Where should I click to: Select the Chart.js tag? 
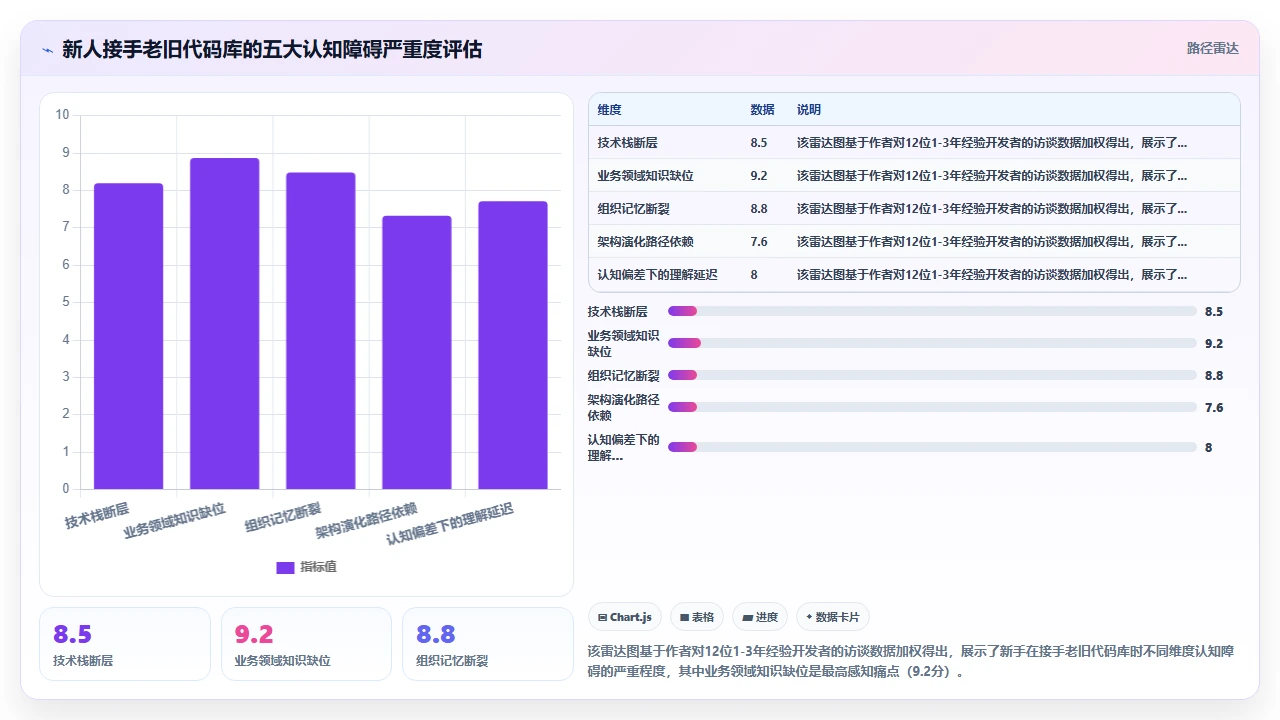coord(625,617)
